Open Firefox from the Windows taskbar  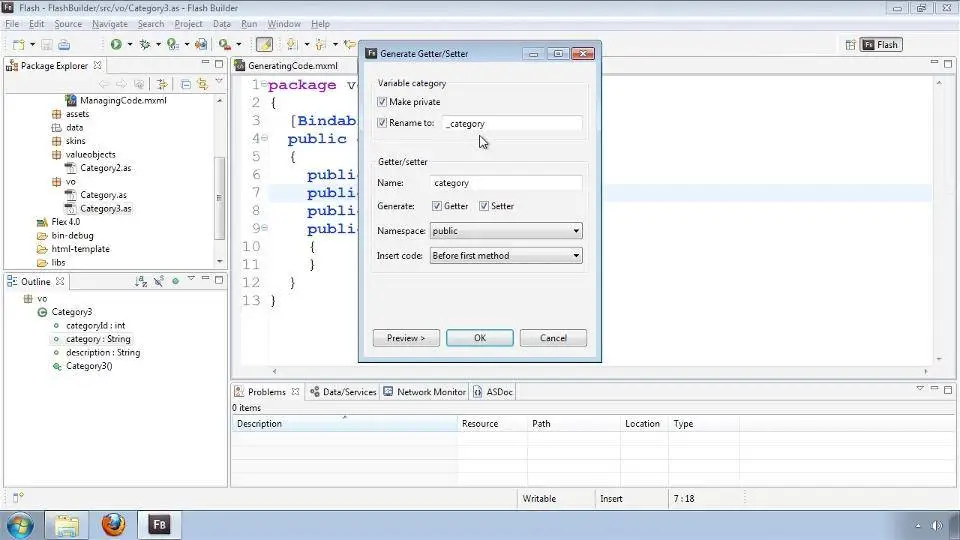pyautogui.click(x=113, y=525)
